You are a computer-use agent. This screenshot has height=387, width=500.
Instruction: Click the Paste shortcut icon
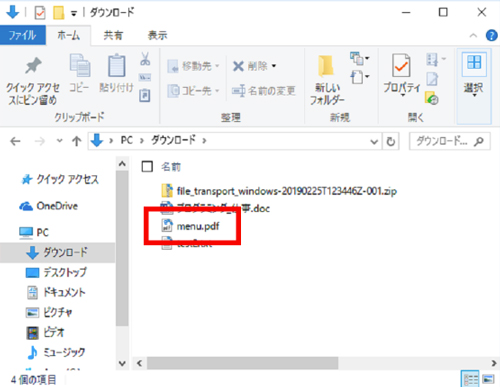click(145, 95)
